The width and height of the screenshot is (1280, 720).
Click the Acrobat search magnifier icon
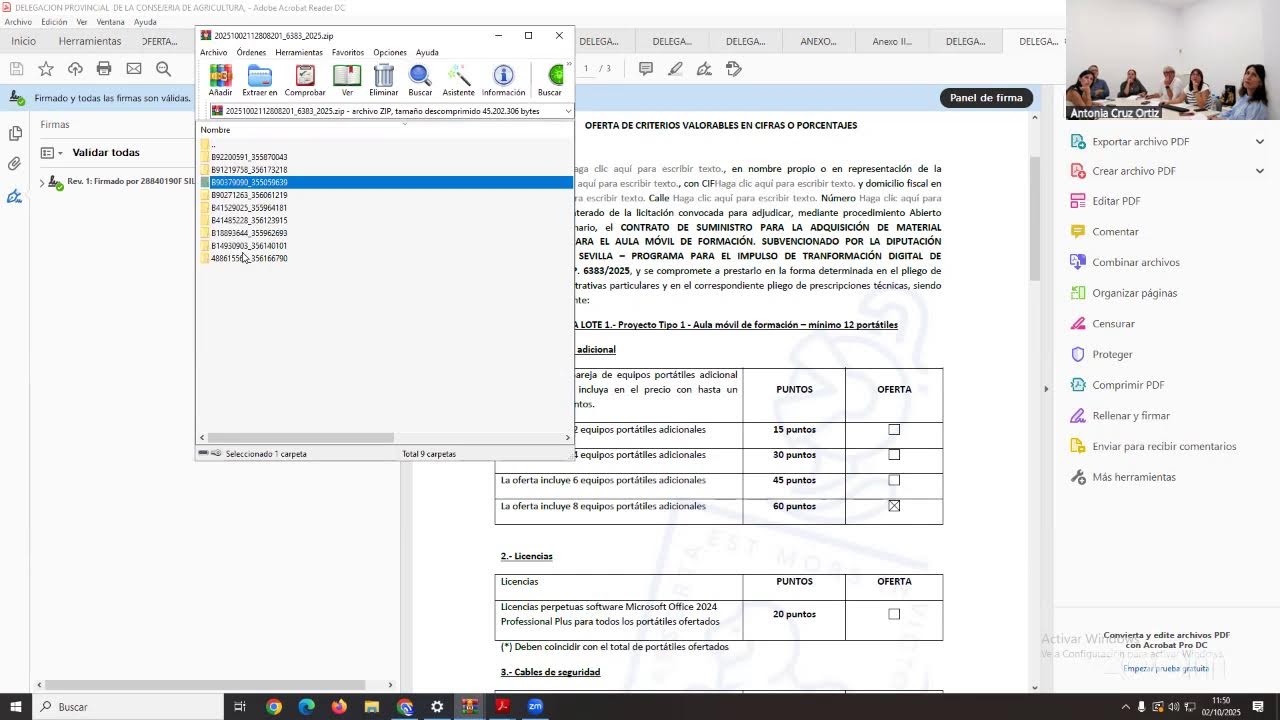163,68
